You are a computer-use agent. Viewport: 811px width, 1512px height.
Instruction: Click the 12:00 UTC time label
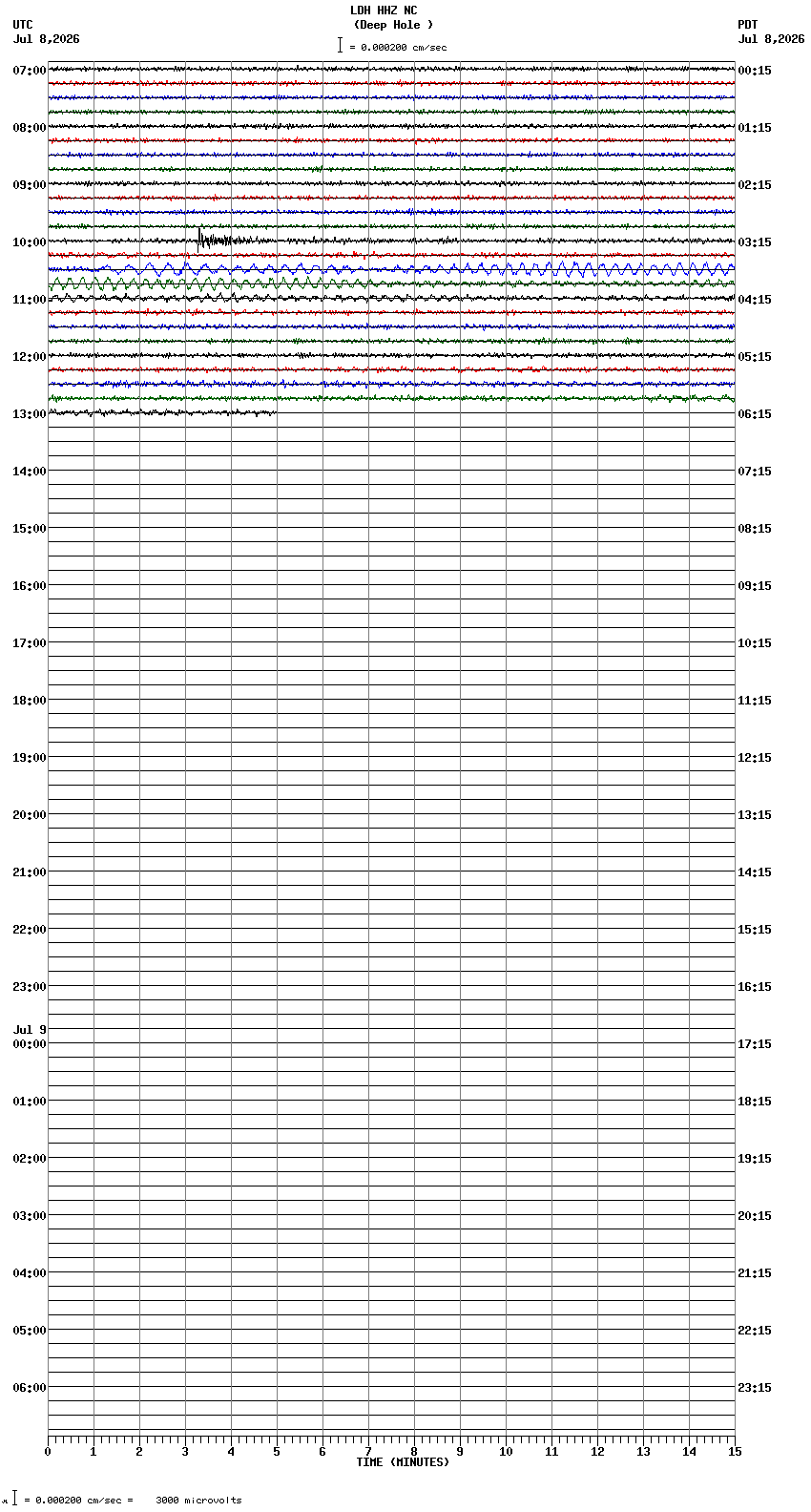(x=30, y=357)
